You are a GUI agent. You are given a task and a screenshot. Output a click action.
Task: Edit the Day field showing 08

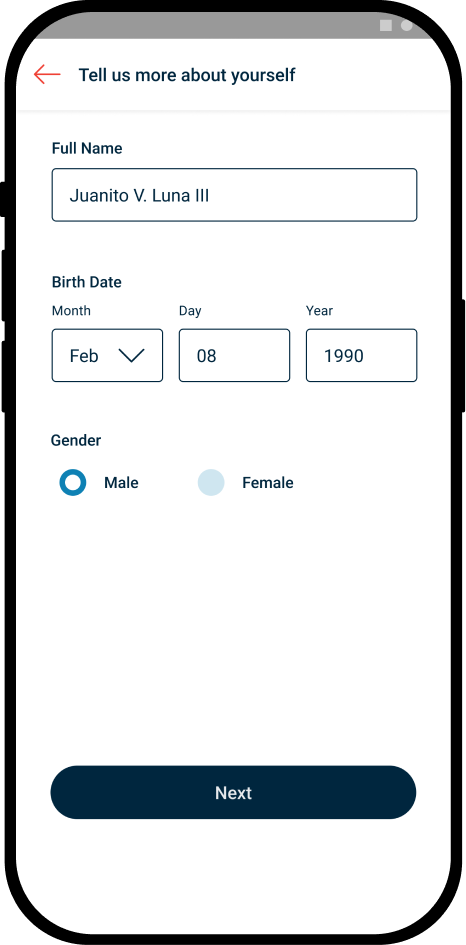point(235,356)
